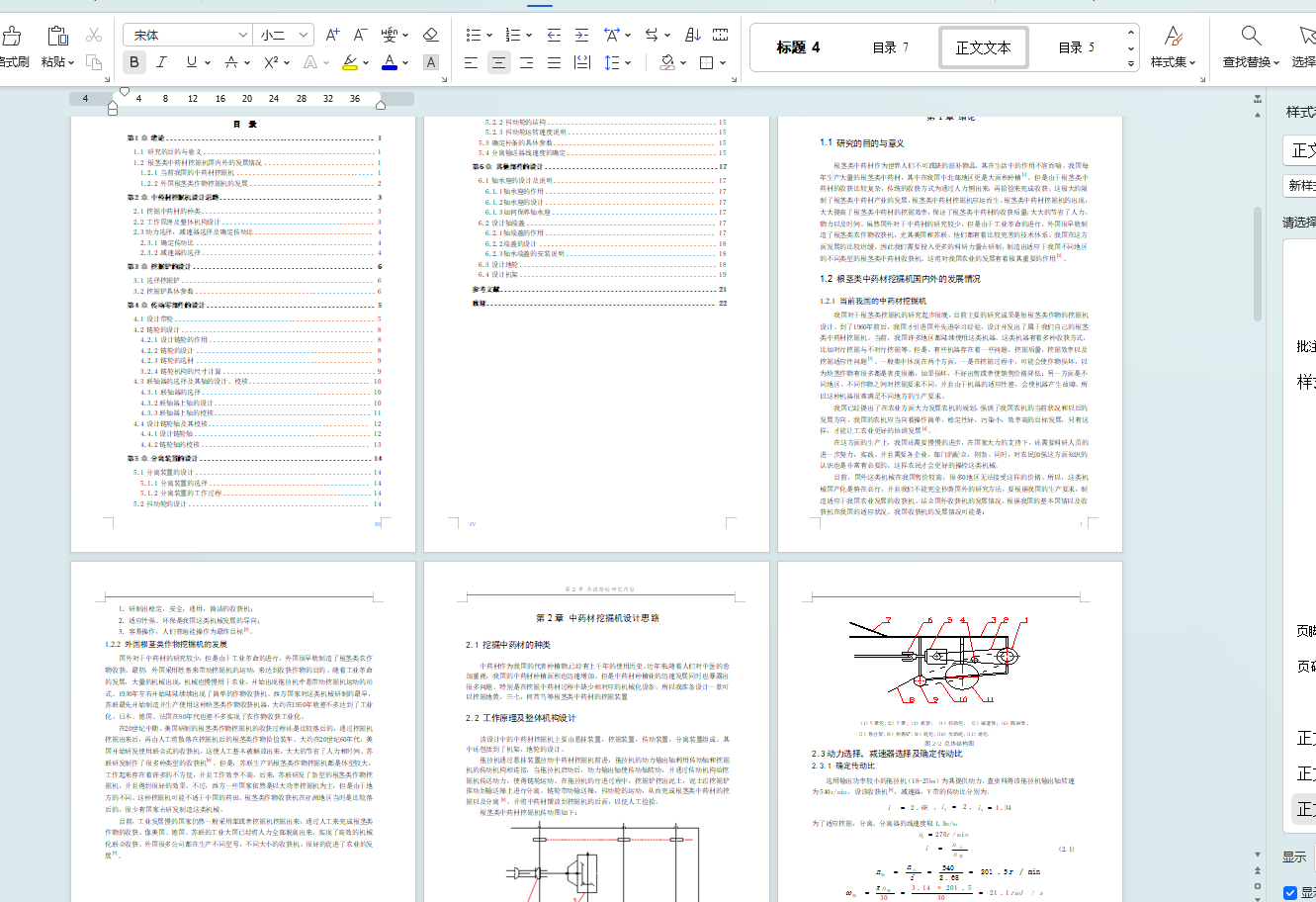Toggle character shading A button
Screen dimensions: 1316x902
[431, 62]
